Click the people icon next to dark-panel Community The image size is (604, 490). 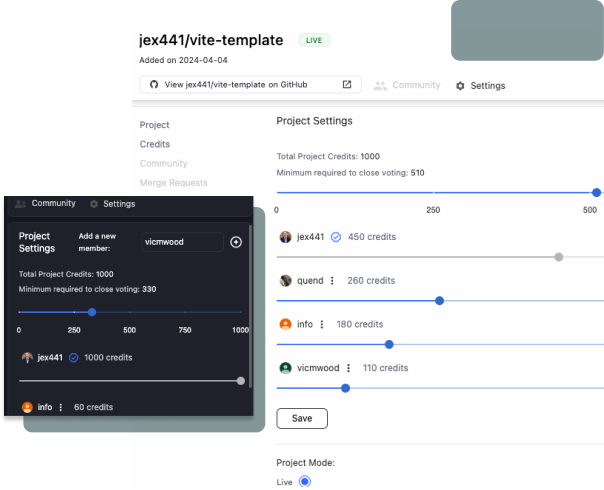click(x=21, y=204)
